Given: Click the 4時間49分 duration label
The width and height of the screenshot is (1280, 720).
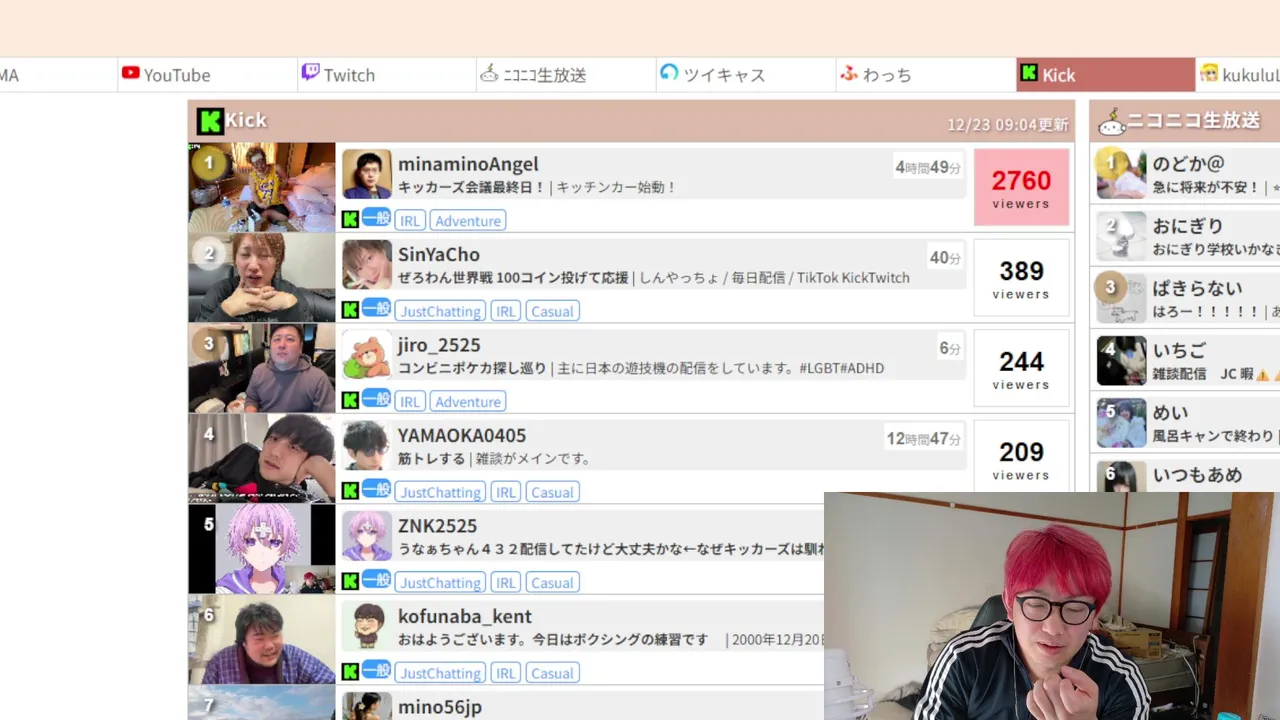Looking at the screenshot, I should [928, 167].
